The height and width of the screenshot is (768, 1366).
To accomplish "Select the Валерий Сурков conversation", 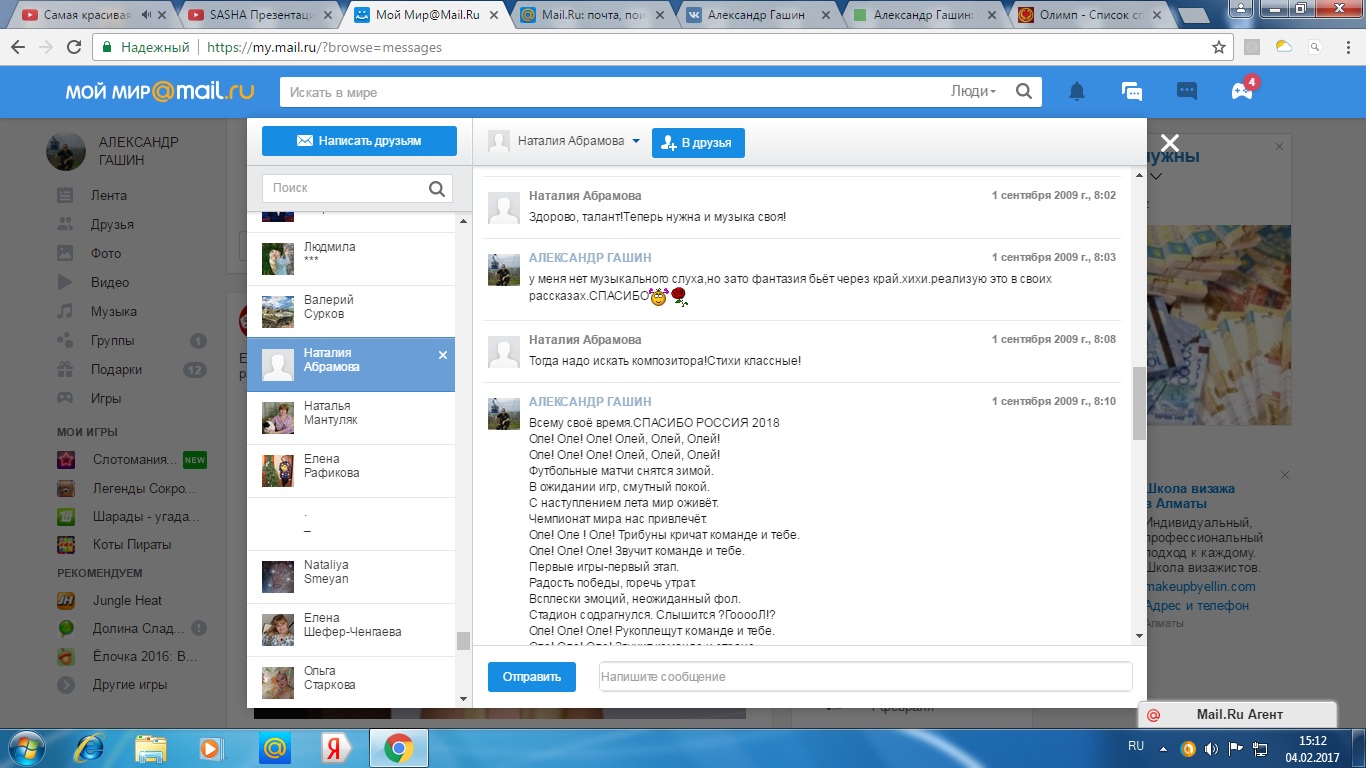I will click(351, 312).
